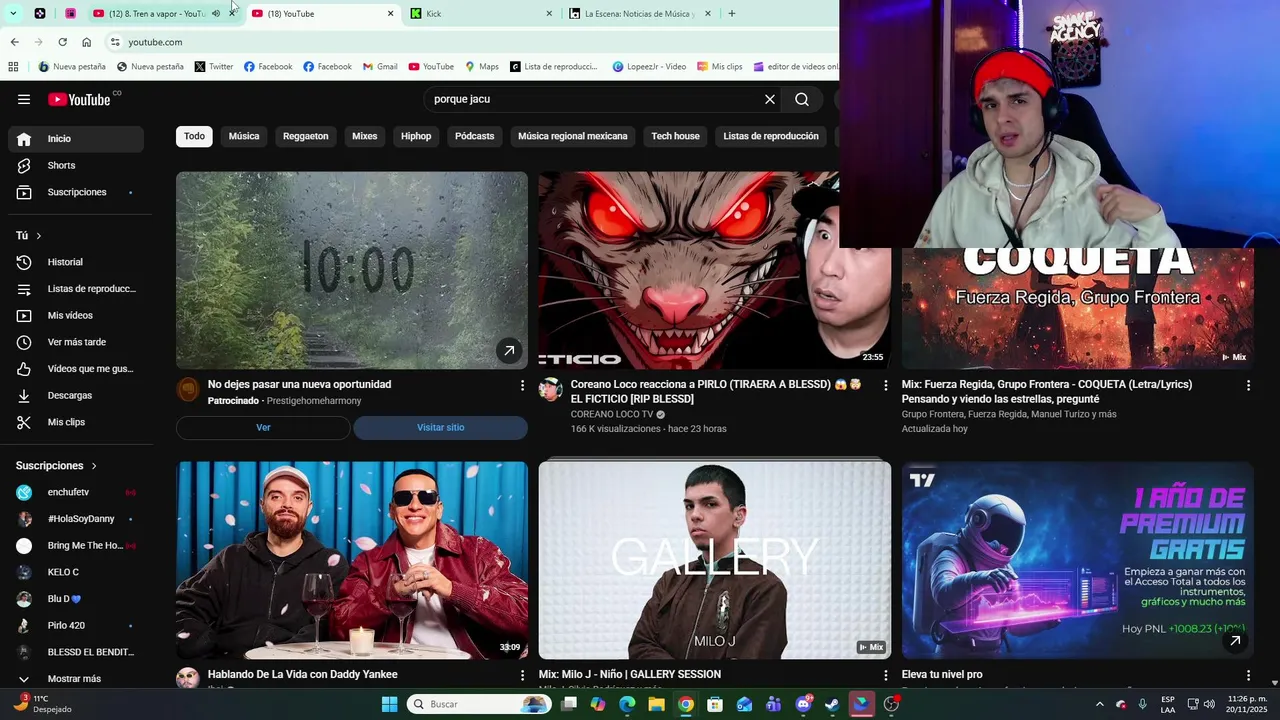
Task: Open the Steam taskbar icon
Action: (831, 704)
